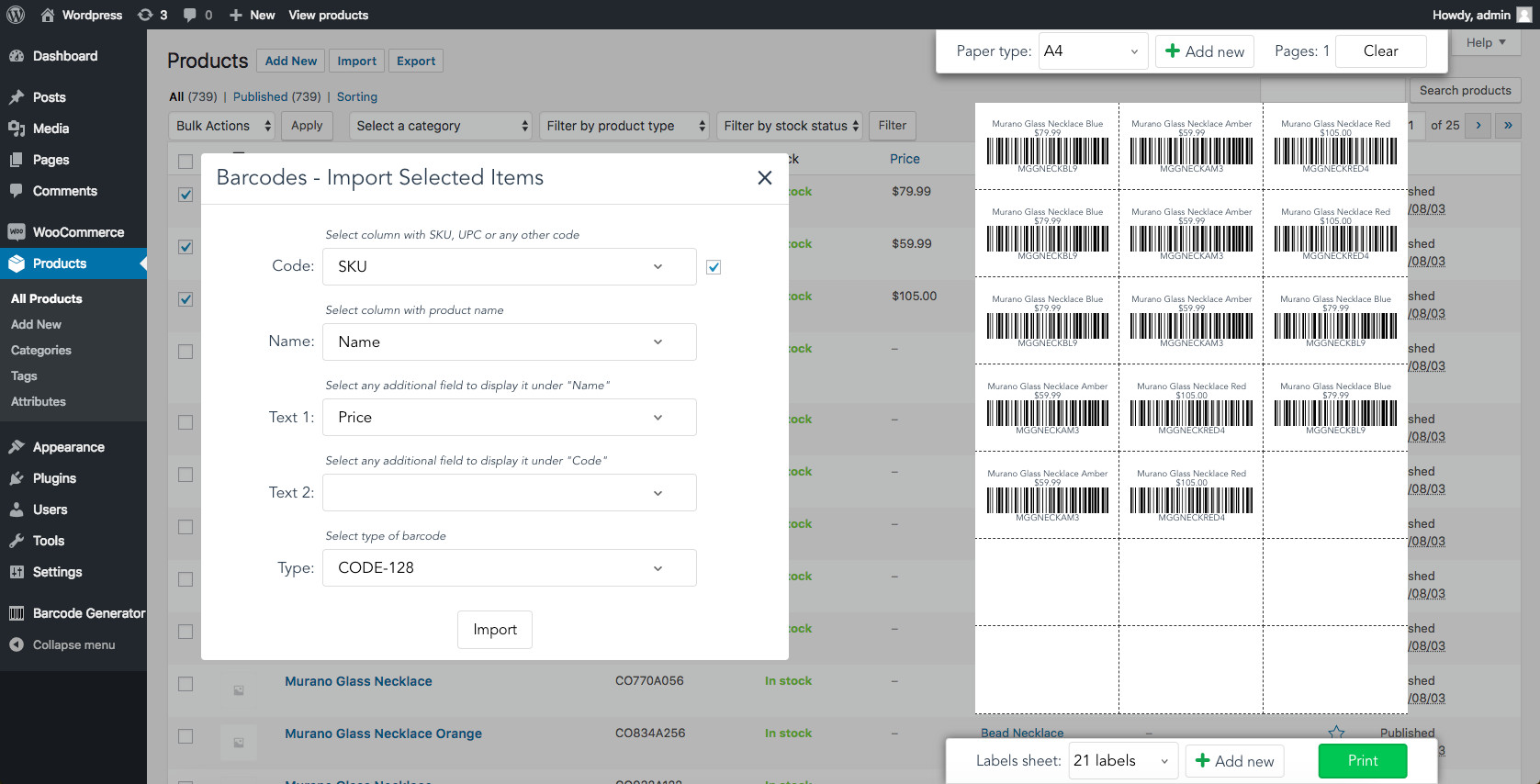
Task: Open the comments bubble icon in admin bar
Action: 190,15
